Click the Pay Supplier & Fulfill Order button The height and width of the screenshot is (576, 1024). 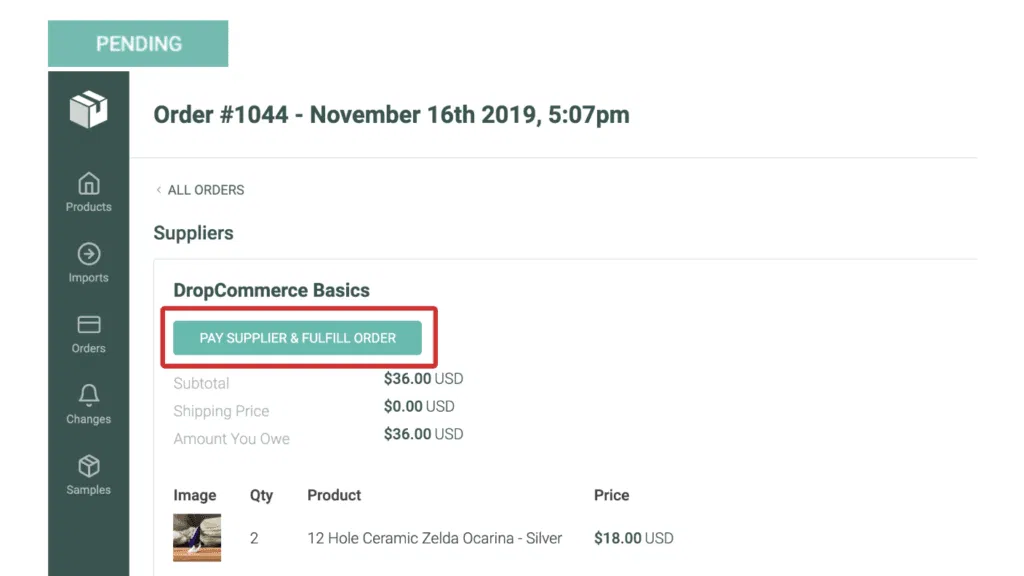[296, 338]
